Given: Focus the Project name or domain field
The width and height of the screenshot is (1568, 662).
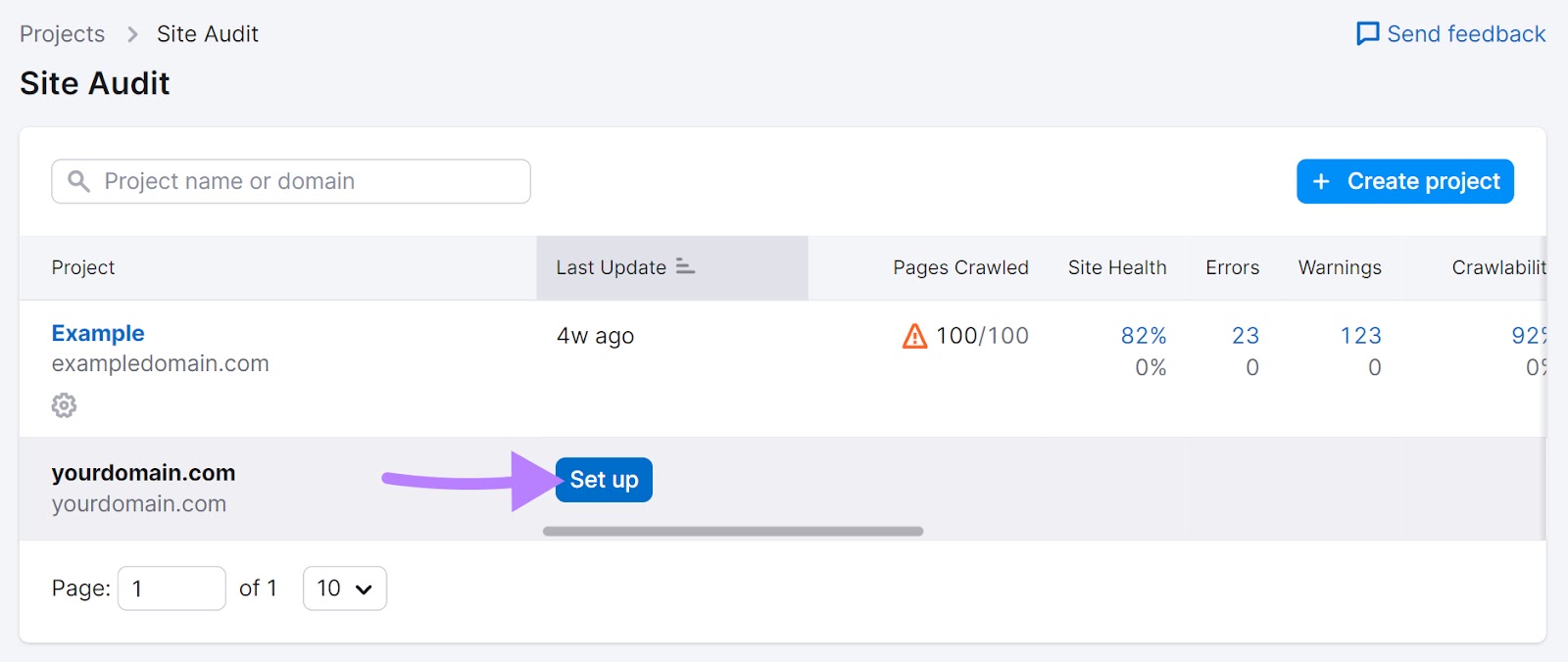Looking at the screenshot, I should click(x=291, y=181).
